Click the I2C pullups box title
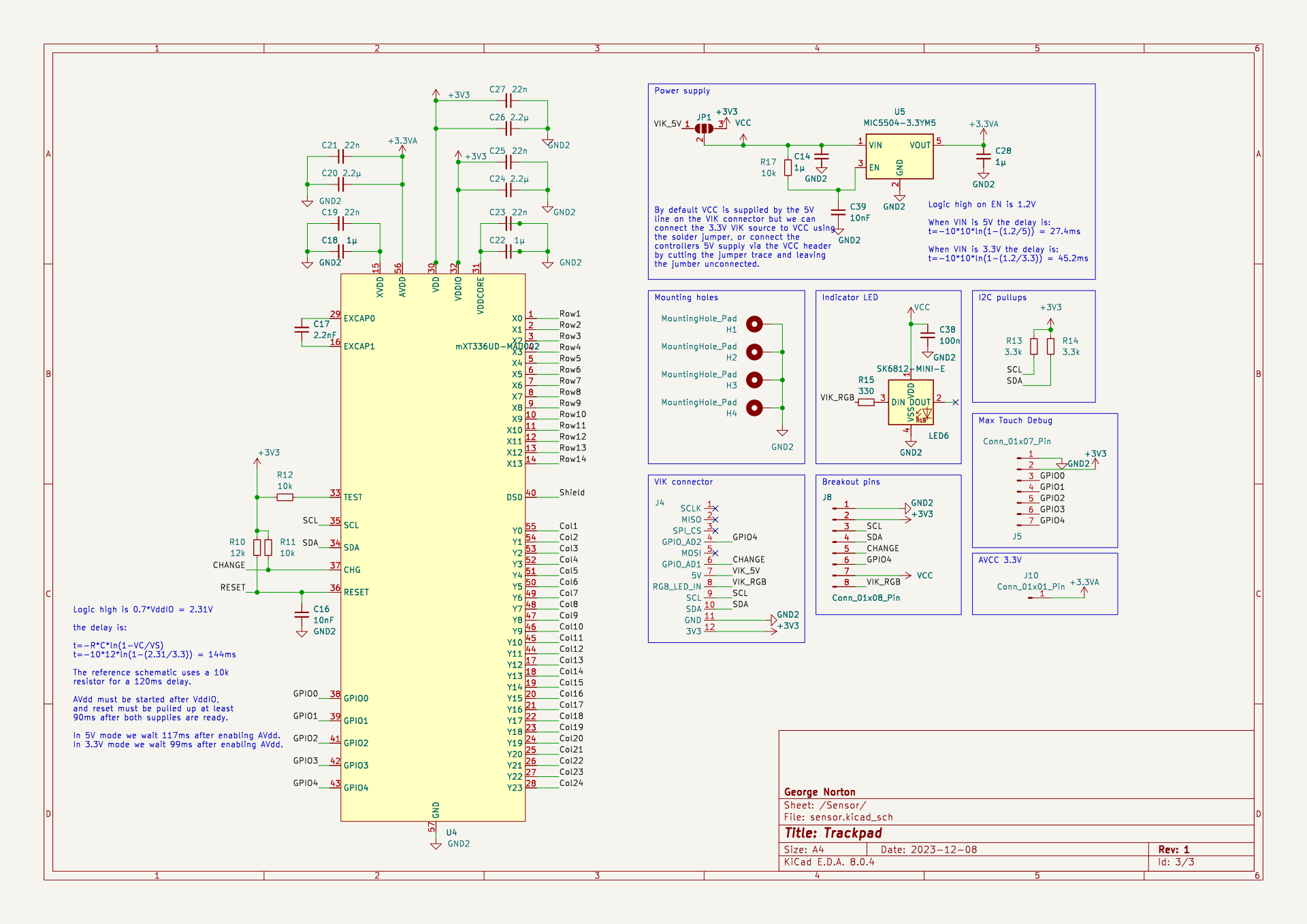This screenshot has width=1307, height=924. click(1002, 297)
